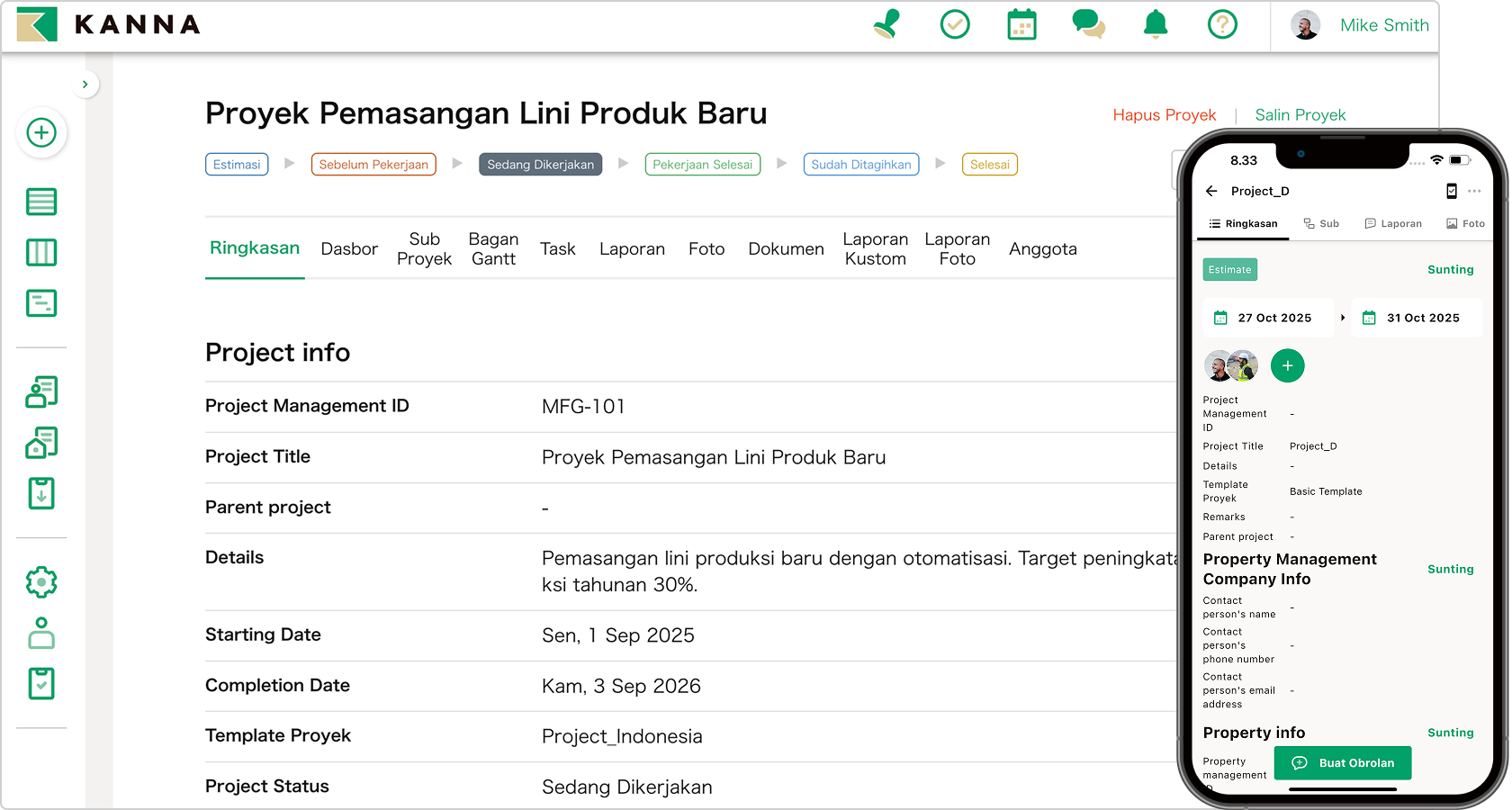Click the stamp approval icon in the header

pyautogui.click(x=886, y=25)
